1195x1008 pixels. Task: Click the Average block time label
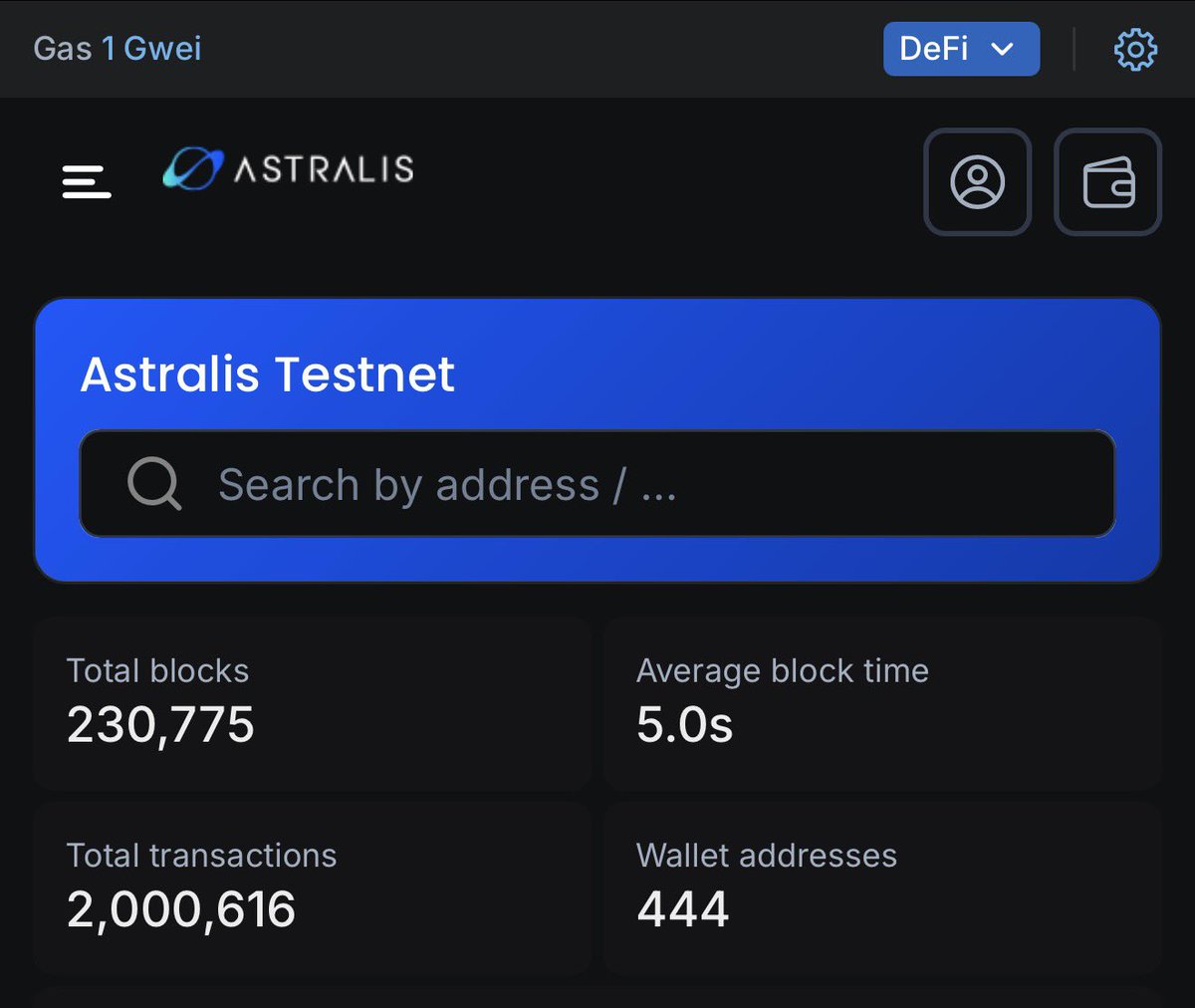tap(783, 670)
